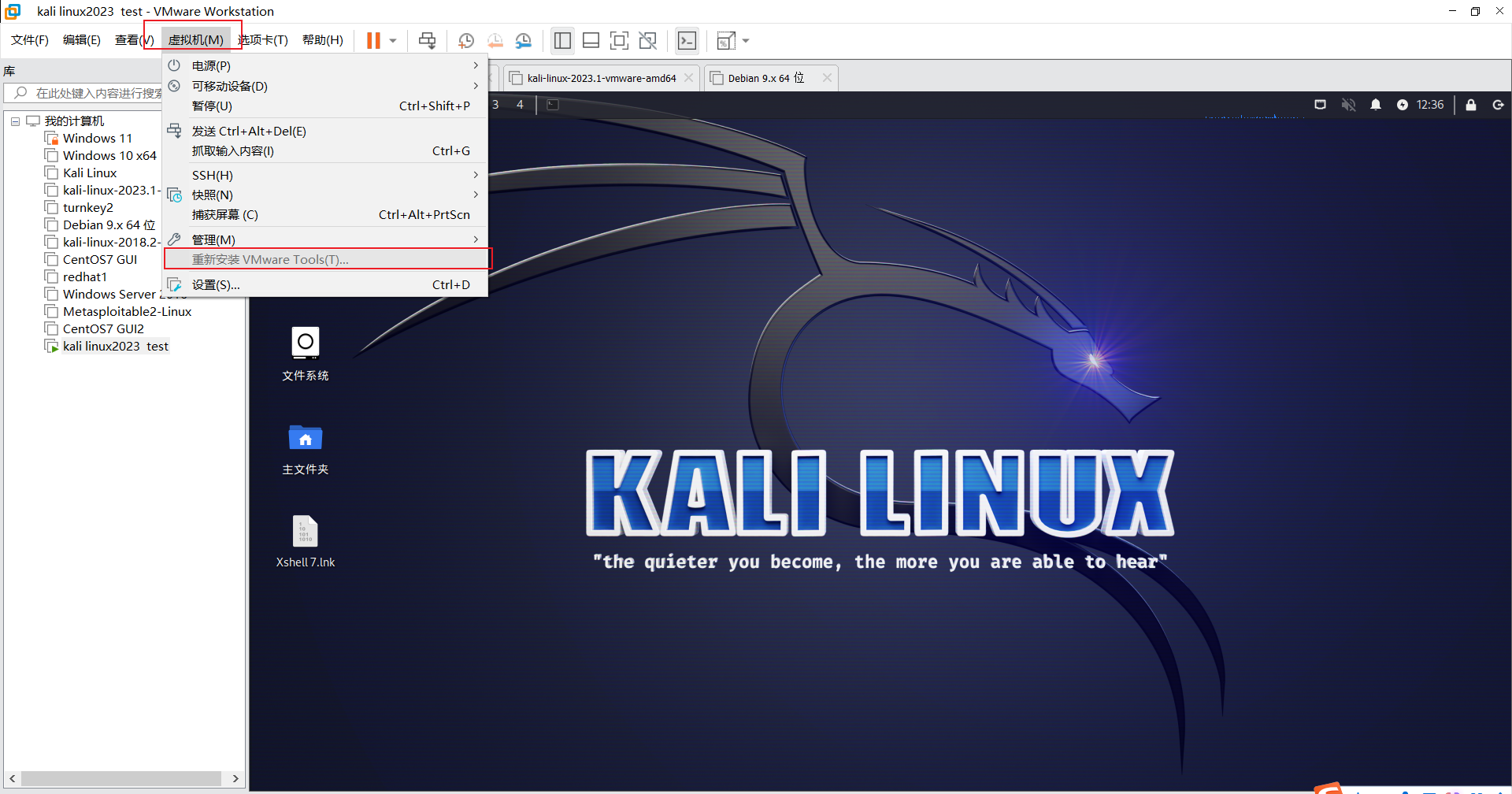Open notifications bell in Kali panel
This screenshot has width=1512, height=794.
click(x=1376, y=105)
